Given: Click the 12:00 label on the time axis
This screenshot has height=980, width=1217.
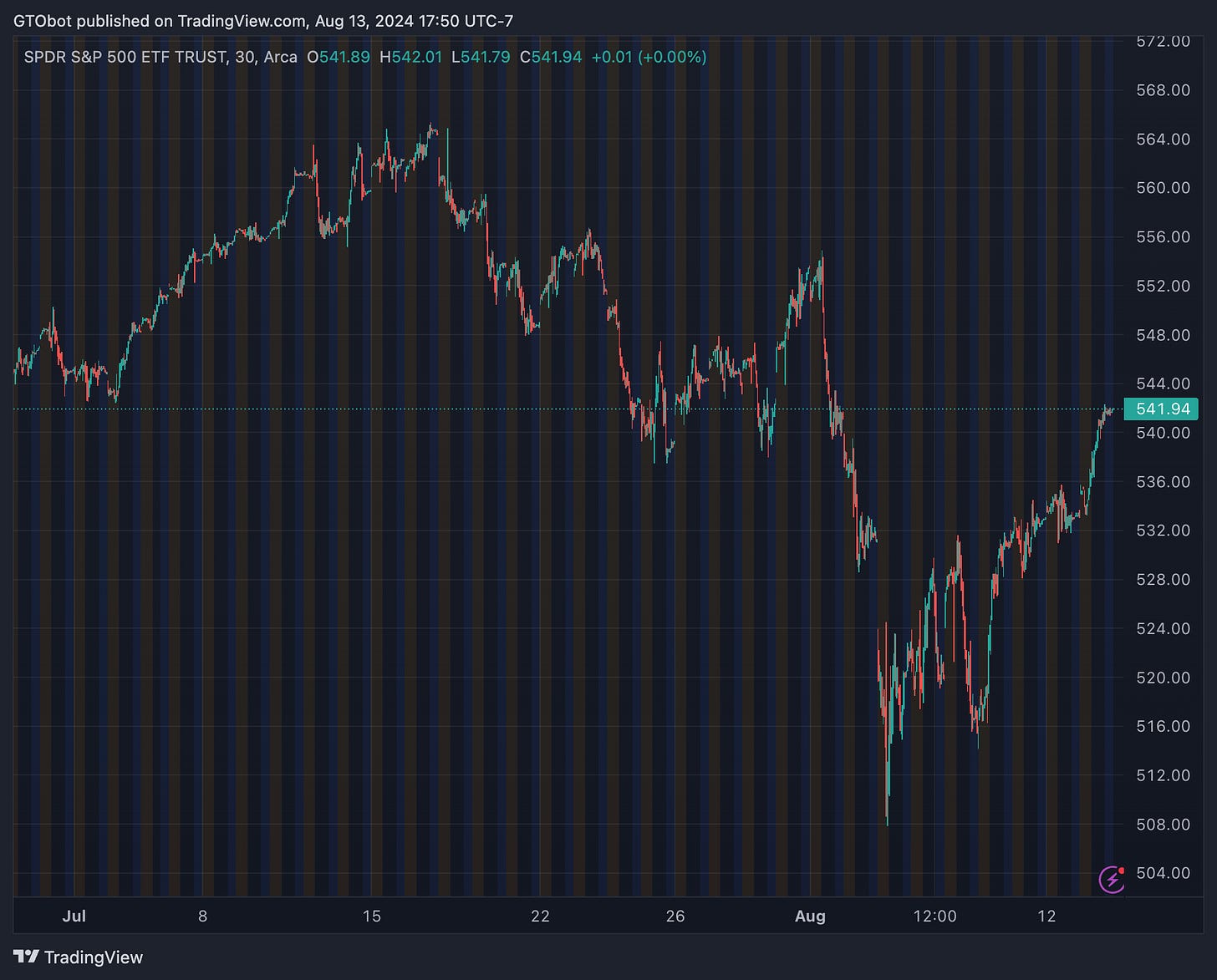Looking at the screenshot, I should 934,916.
